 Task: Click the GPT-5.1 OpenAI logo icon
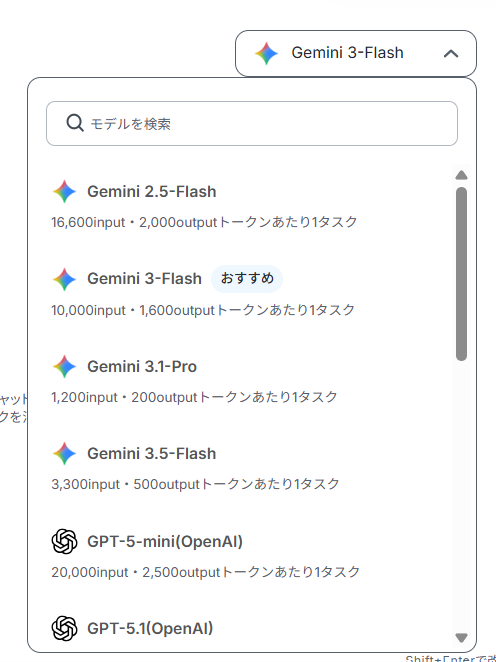tap(64, 628)
